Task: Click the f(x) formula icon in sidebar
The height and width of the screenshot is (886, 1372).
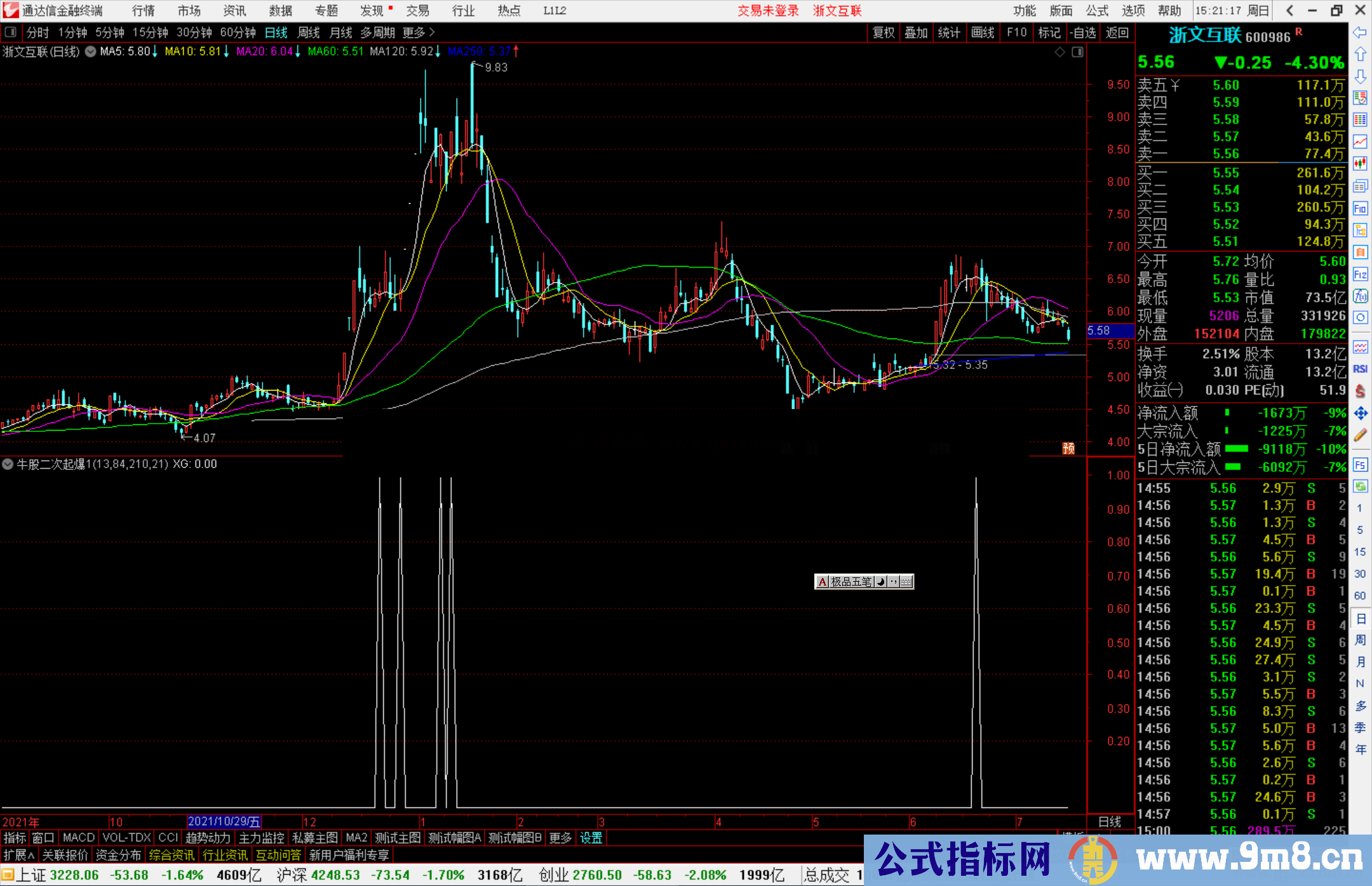Action: (1360, 296)
